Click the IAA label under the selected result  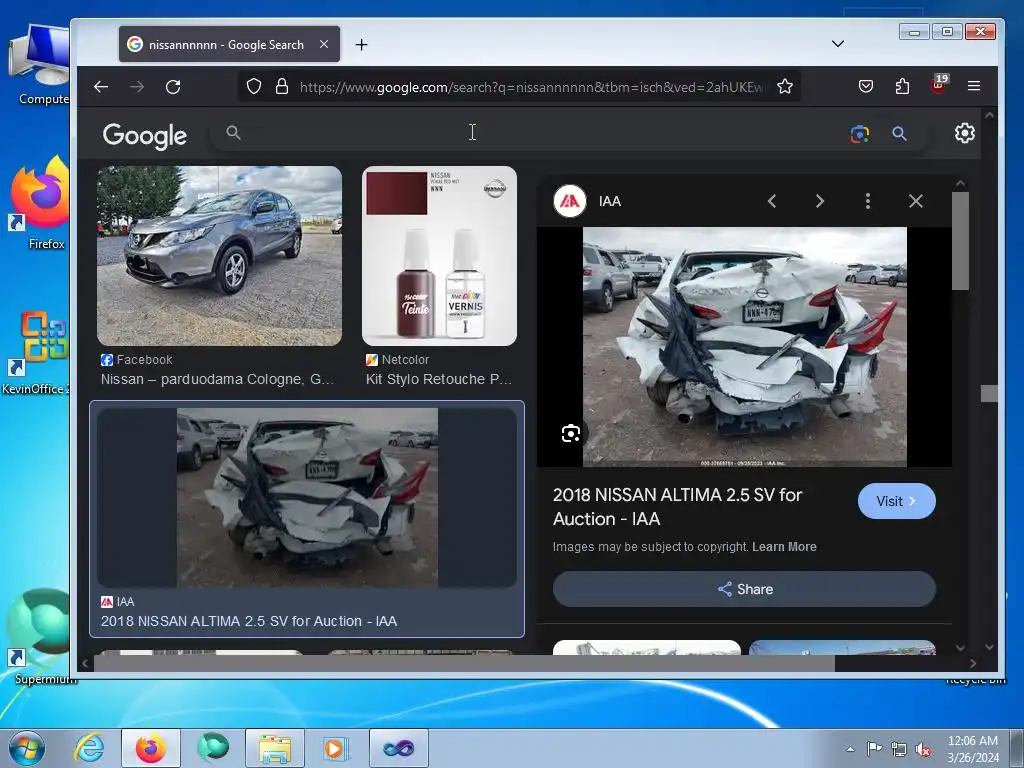[118, 601]
